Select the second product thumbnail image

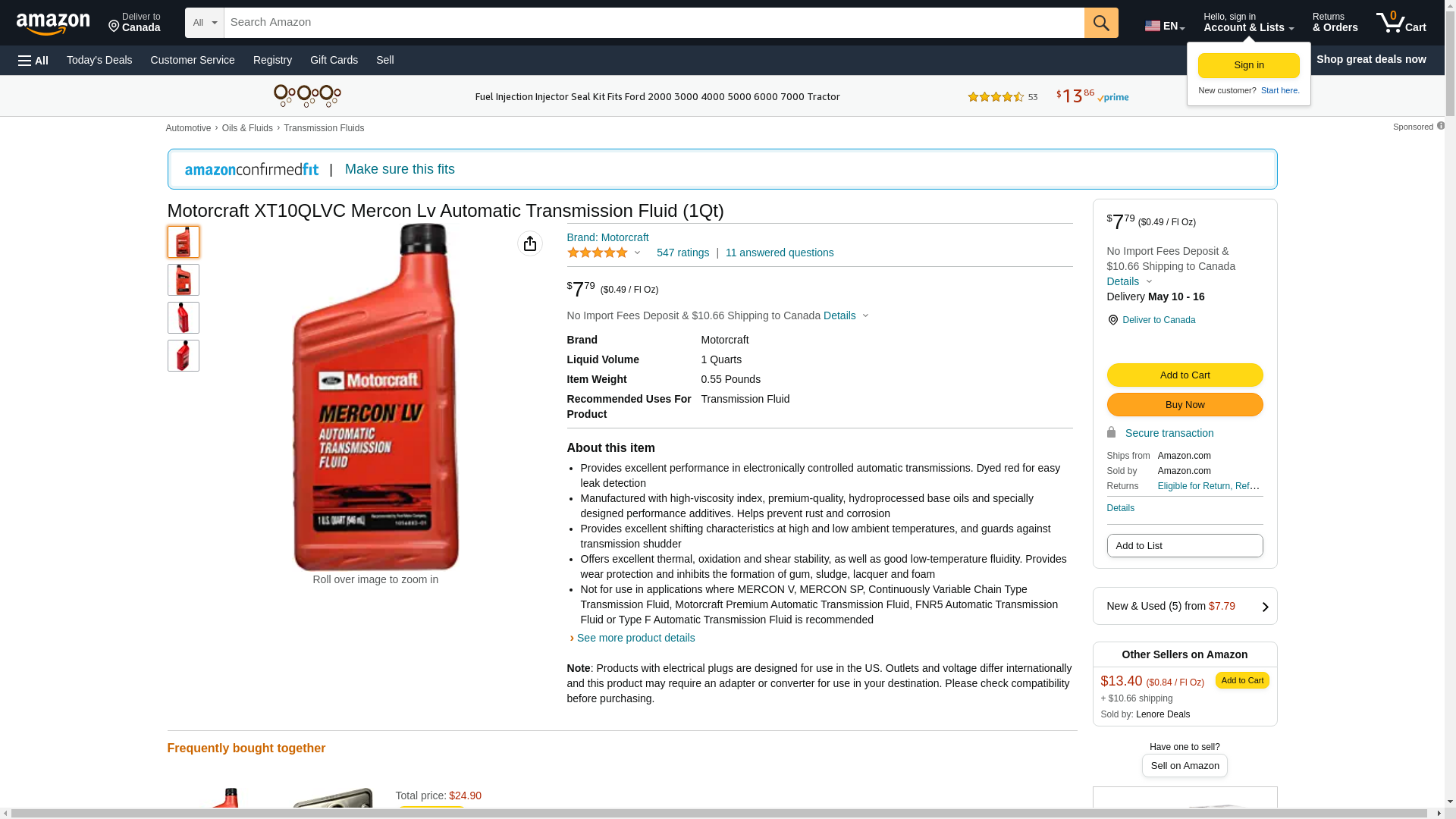pyautogui.click(x=184, y=280)
